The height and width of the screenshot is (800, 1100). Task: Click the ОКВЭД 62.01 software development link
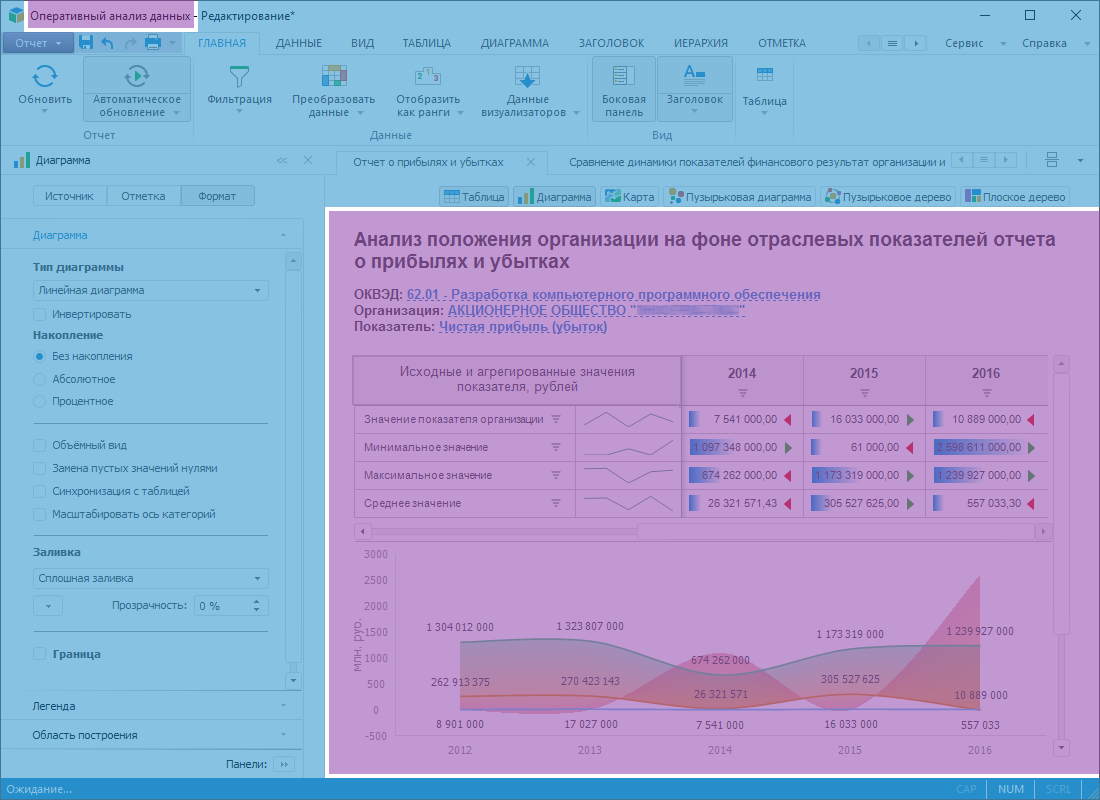pos(613,294)
